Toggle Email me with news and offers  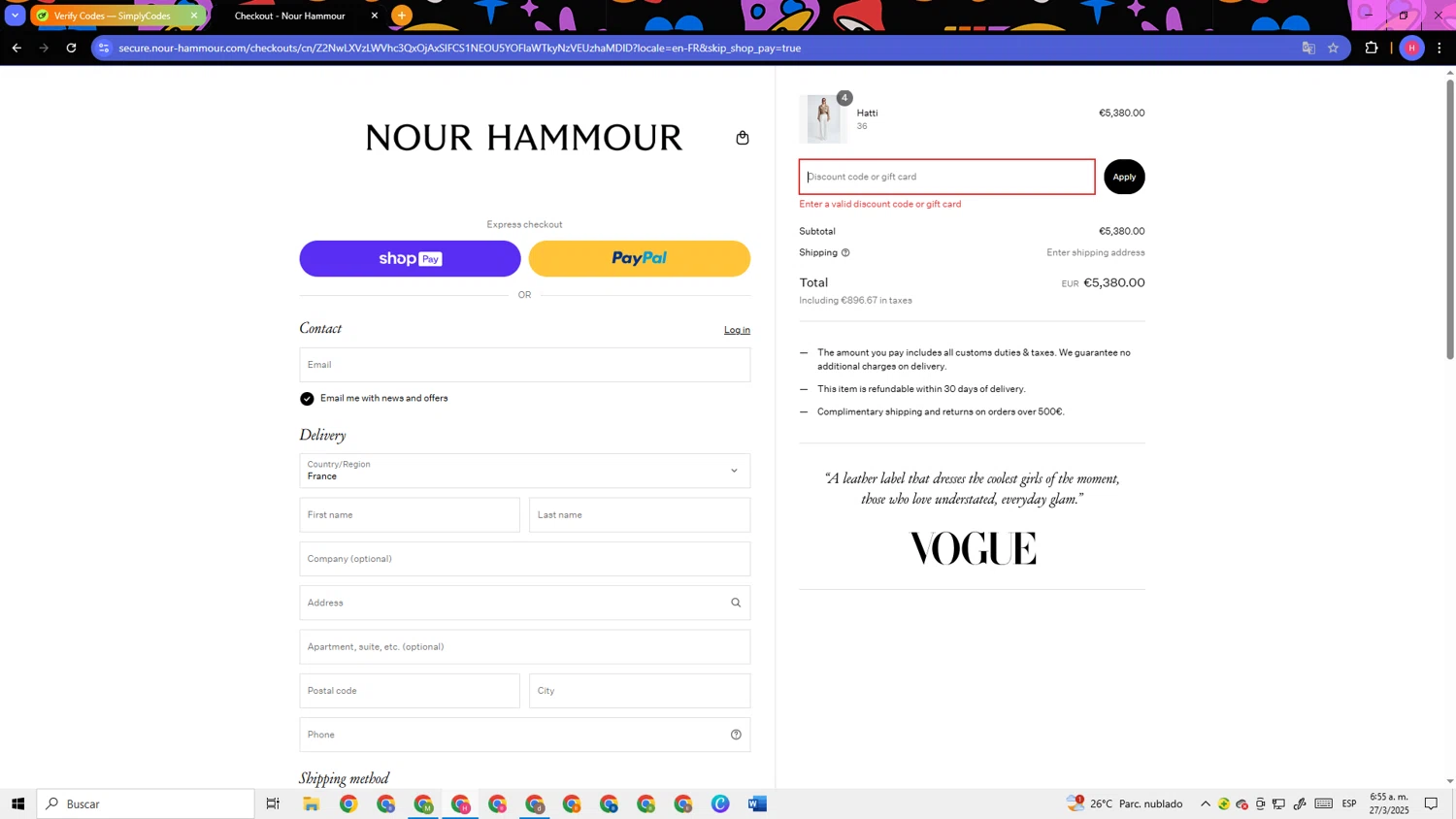(x=307, y=399)
